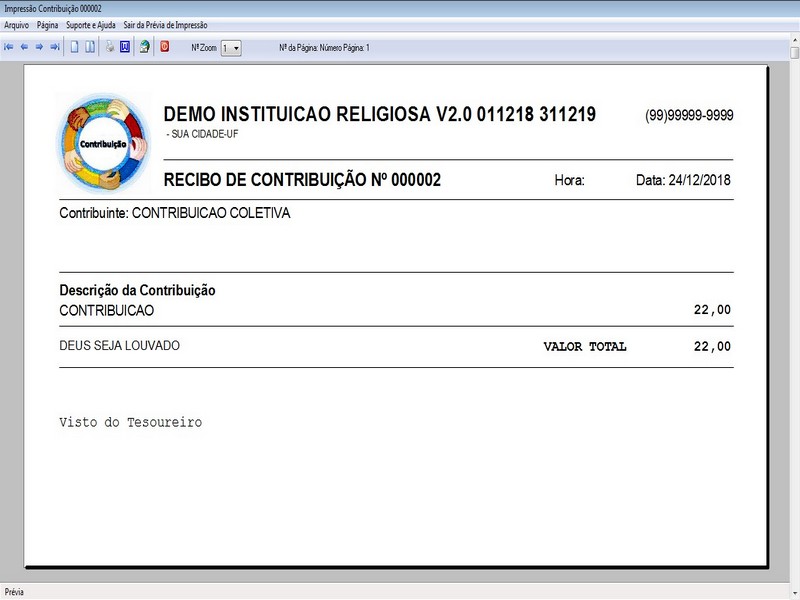Screen dimensions: 800x600
Task: Click DEUS SEJA LOUVADO text
Action: tap(119, 345)
